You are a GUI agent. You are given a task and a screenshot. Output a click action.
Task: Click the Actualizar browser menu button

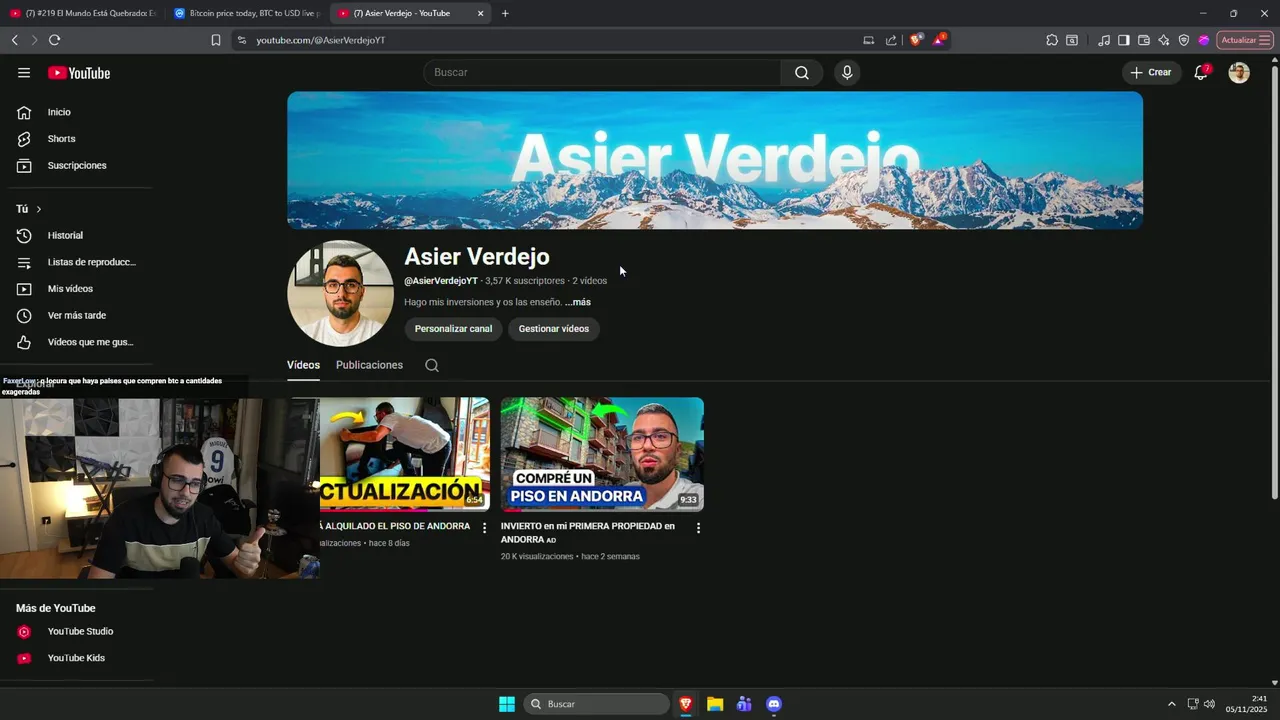(1245, 40)
